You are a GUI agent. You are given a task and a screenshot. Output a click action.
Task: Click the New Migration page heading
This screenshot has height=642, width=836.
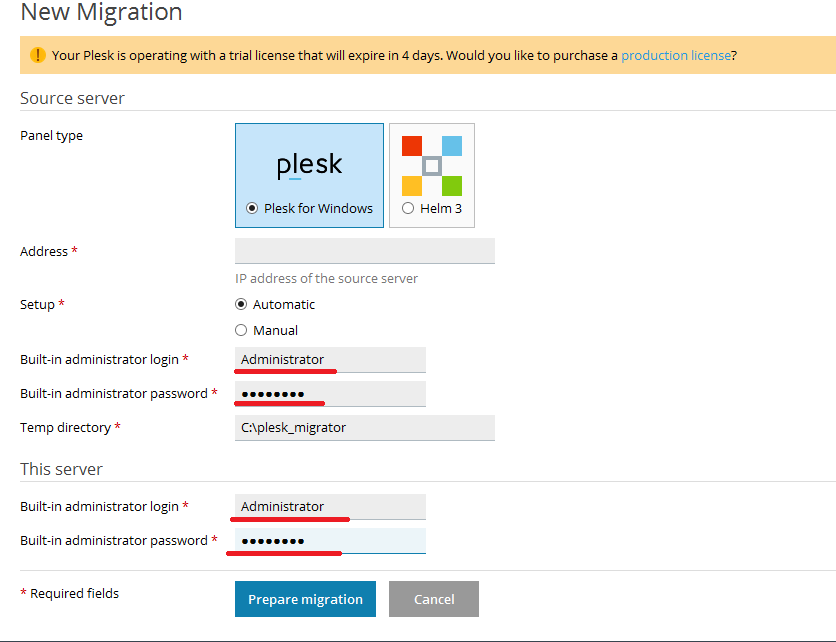click(101, 12)
